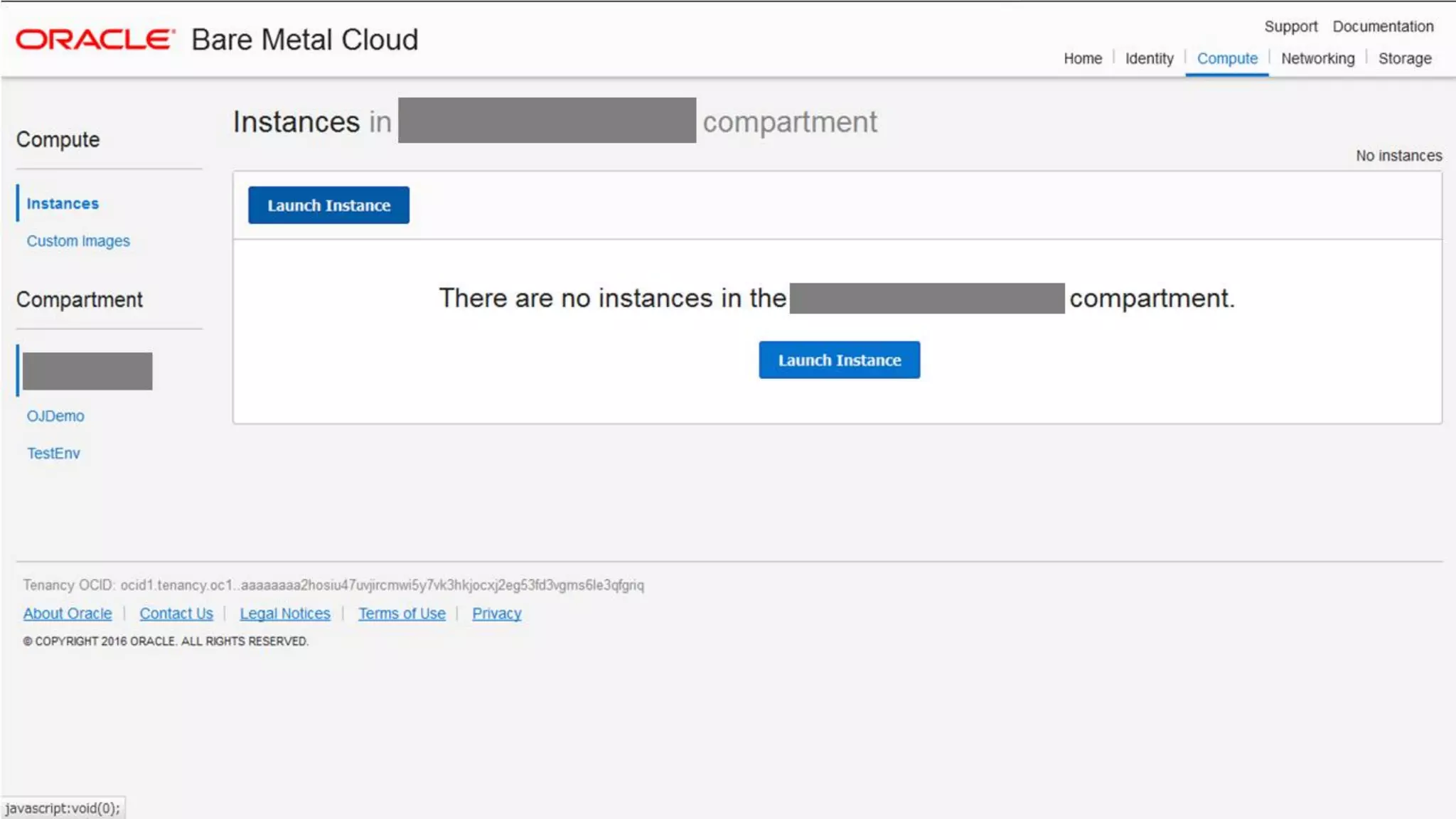Screen dimensions: 1456x819
Task: Select Instances in the Compute sidebar
Action: [63, 203]
